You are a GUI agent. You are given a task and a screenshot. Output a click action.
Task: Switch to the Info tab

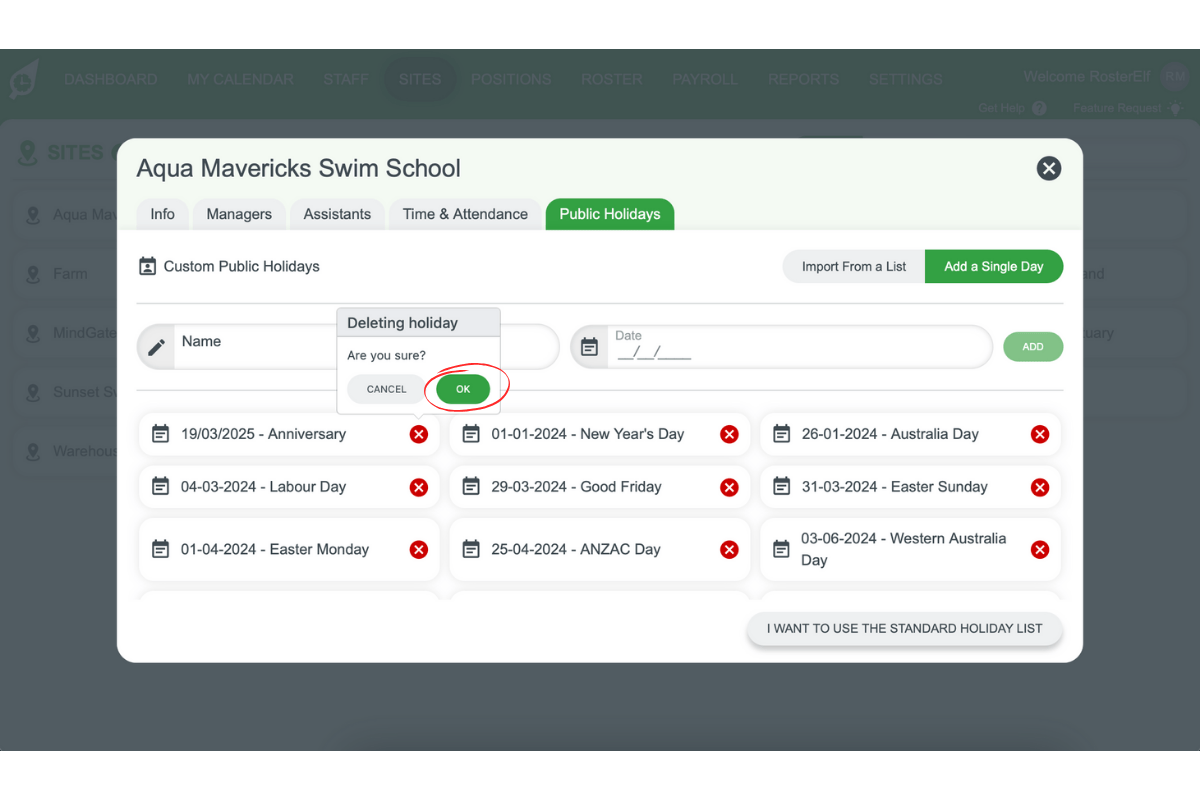point(162,214)
